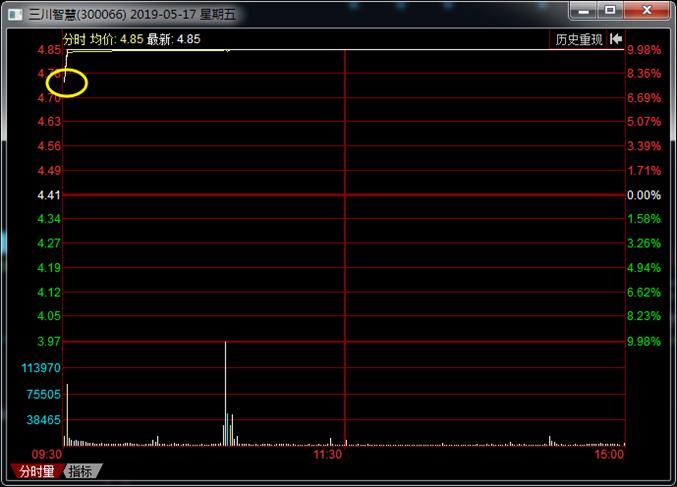Click the 113970 volume axis label
Image resolution: width=677 pixels, height=487 pixels.
click(x=42, y=368)
